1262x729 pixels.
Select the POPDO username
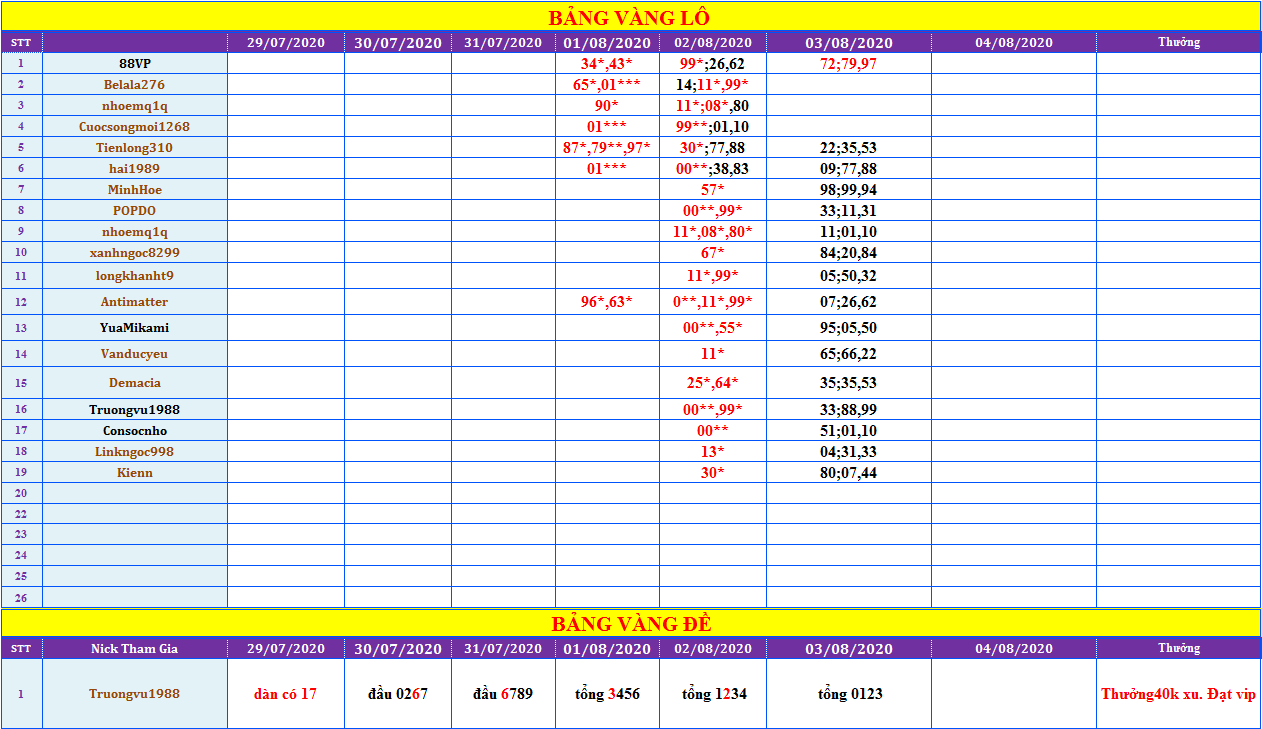tap(135, 210)
